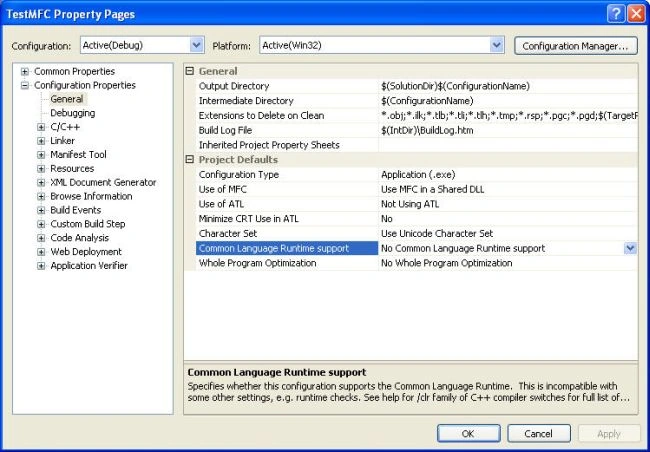The image size is (650, 452).
Task: Expand the Manifest Tool node
Action: click(x=41, y=155)
